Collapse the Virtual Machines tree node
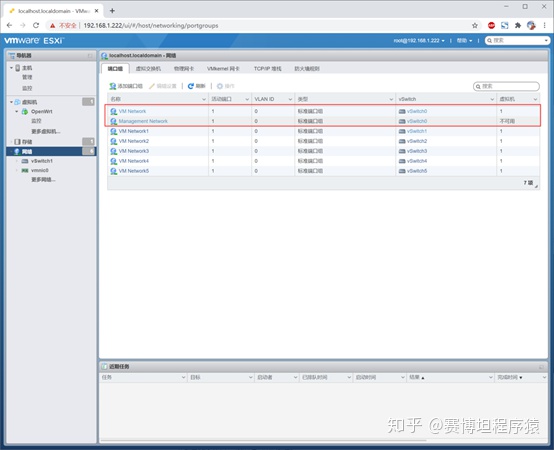The image size is (554, 450). [11, 102]
